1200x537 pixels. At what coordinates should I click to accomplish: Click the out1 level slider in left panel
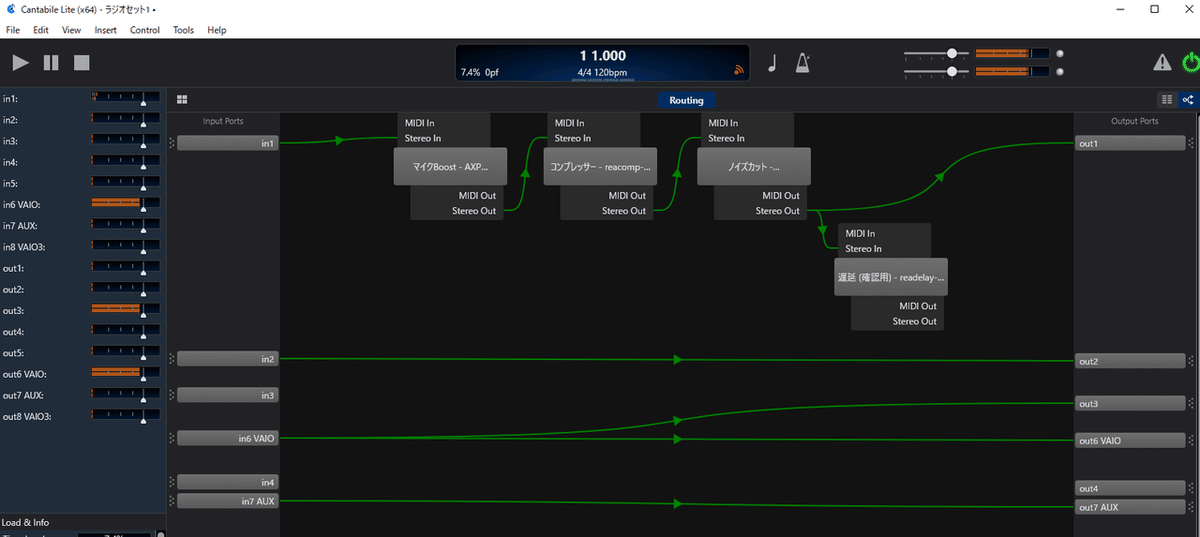(x=125, y=268)
